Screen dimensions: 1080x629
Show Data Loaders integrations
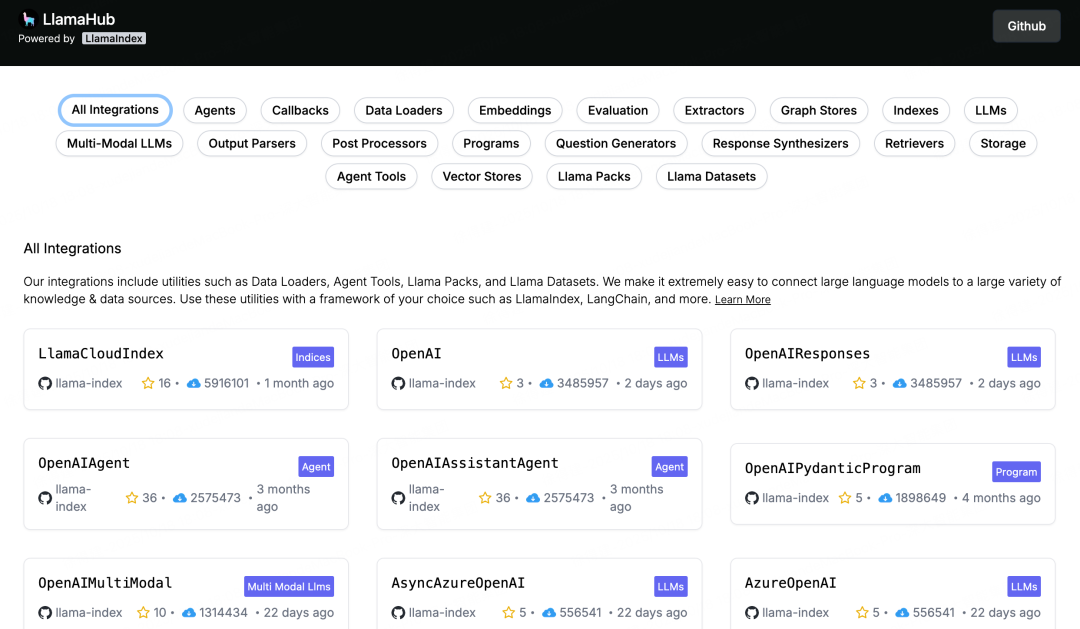404,110
